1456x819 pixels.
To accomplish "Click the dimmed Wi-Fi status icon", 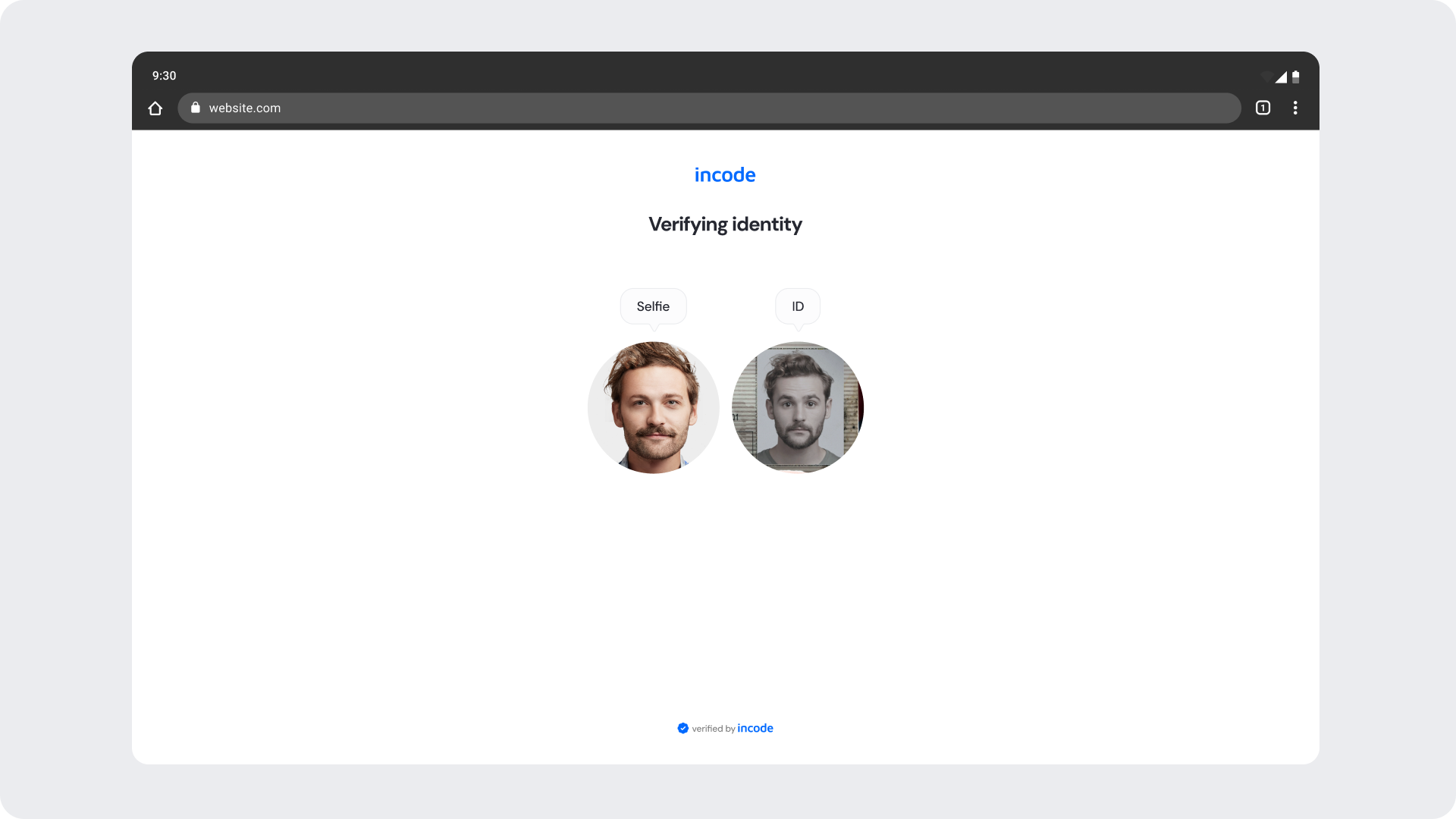I will 1266,77.
